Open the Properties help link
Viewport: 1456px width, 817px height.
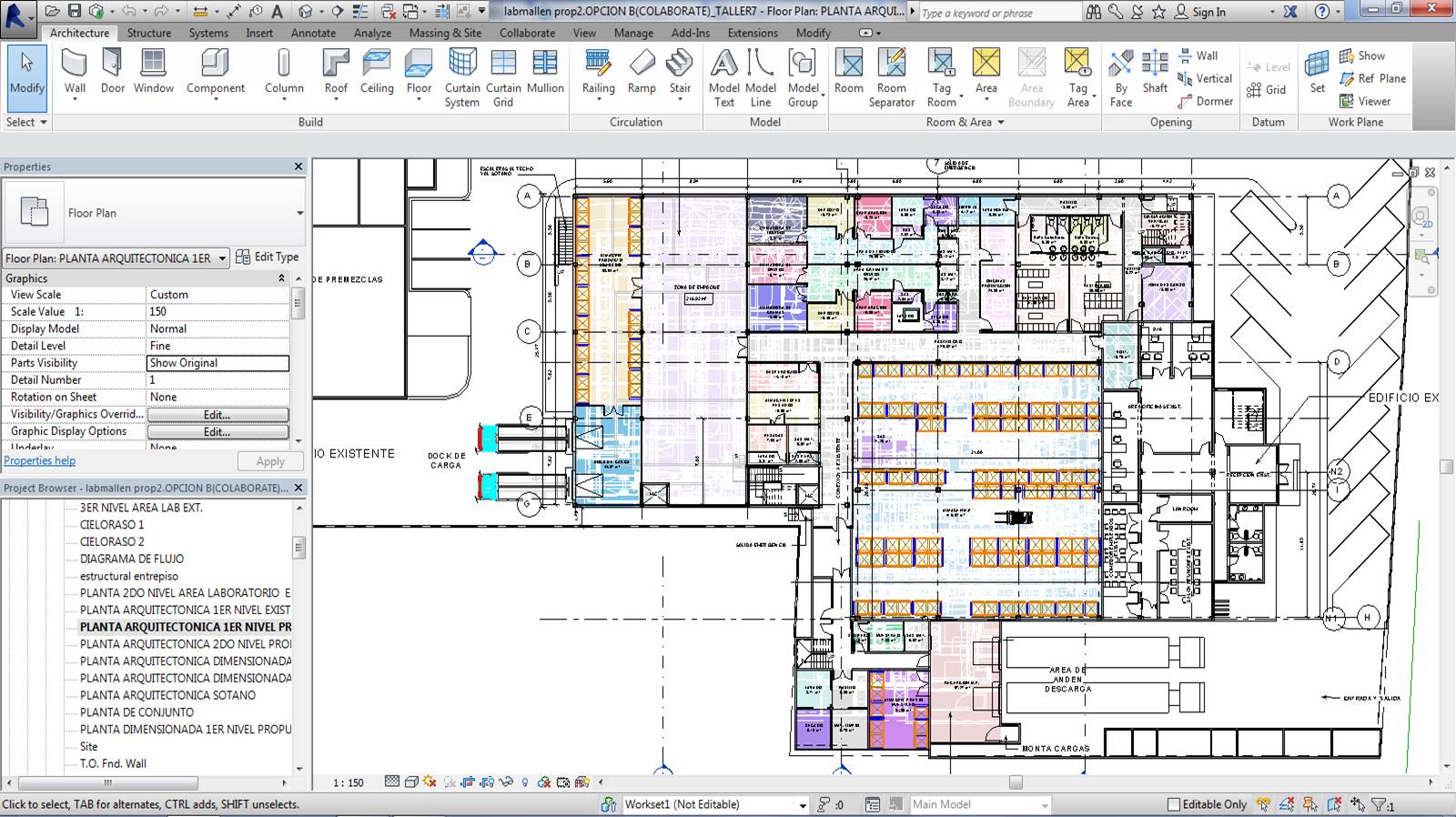40,461
